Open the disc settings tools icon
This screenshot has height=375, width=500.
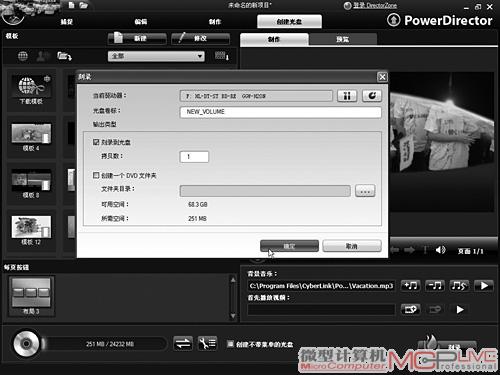tap(207, 344)
